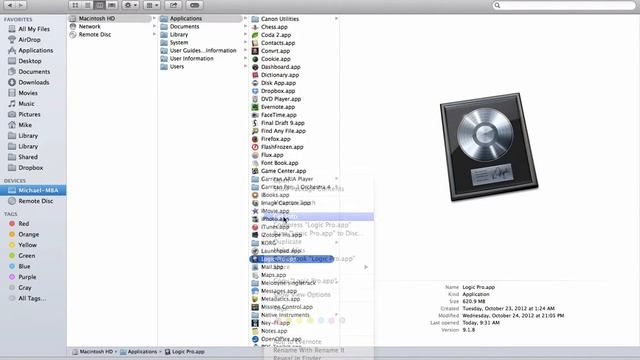The image size is (640, 360).
Task: Expand arrow next to Macintosh HD
Action: pos(154,18)
